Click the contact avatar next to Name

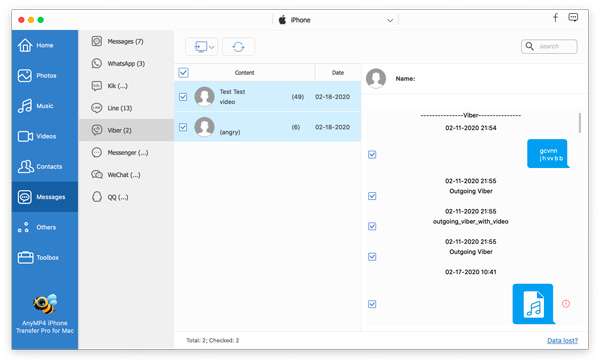[376, 78]
